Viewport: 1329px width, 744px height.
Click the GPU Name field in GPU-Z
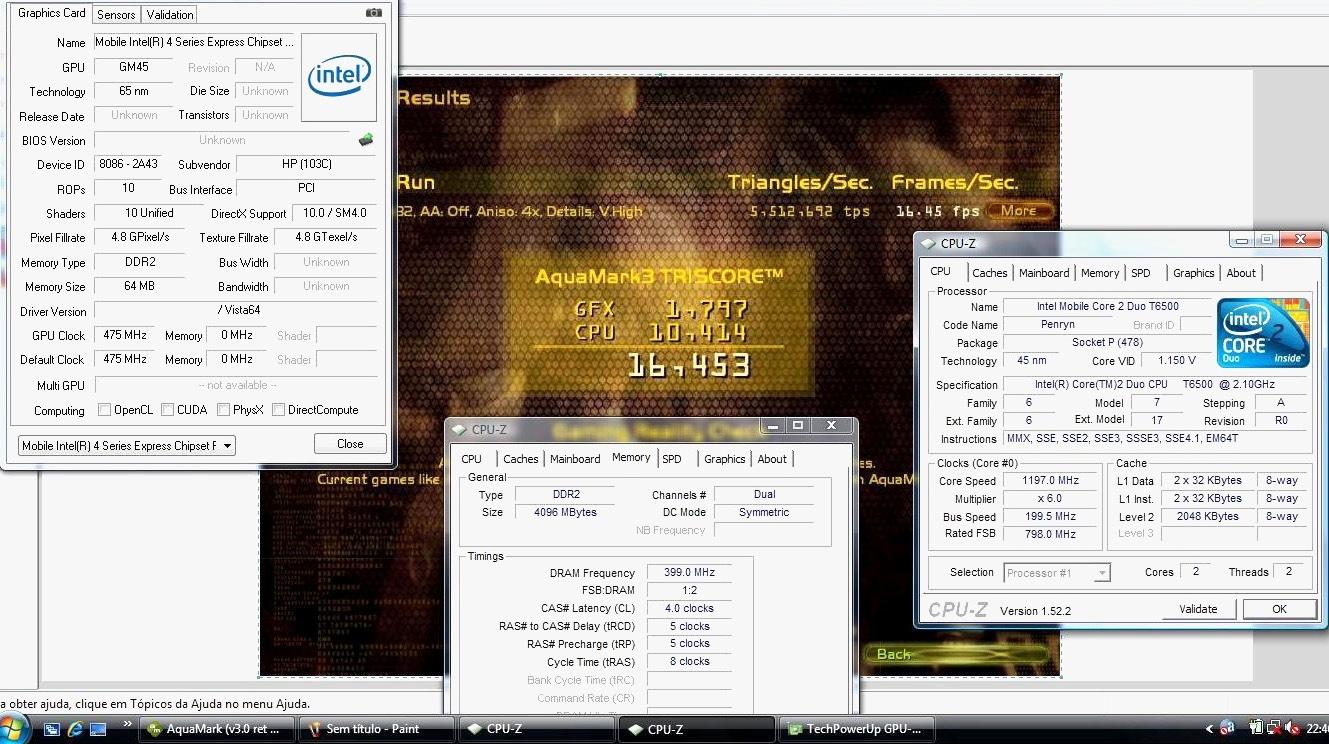[196, 43]
